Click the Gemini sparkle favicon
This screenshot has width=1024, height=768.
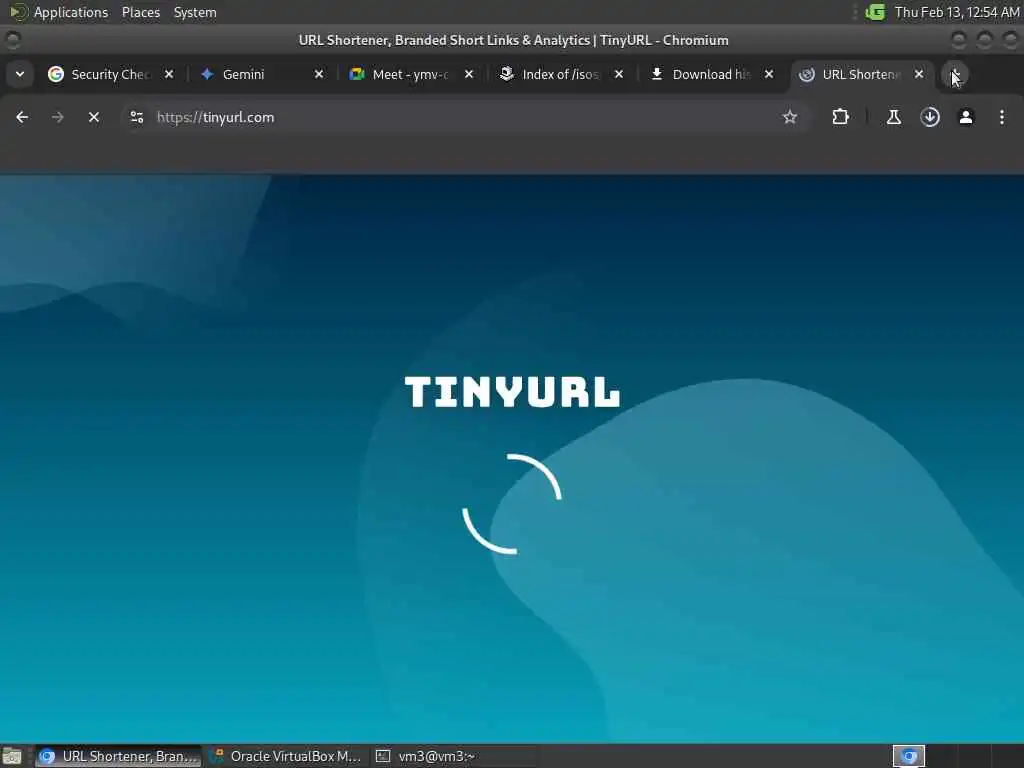(x=207, y=74)
